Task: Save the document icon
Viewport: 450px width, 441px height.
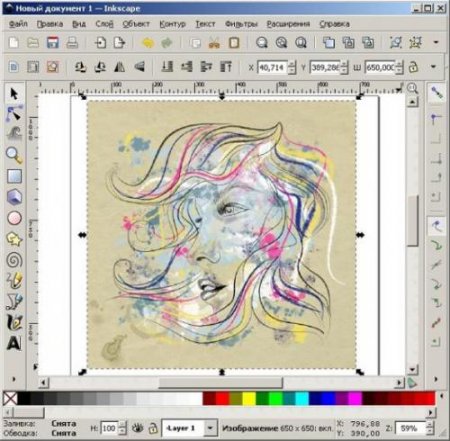Action: [x=52, y=43]
